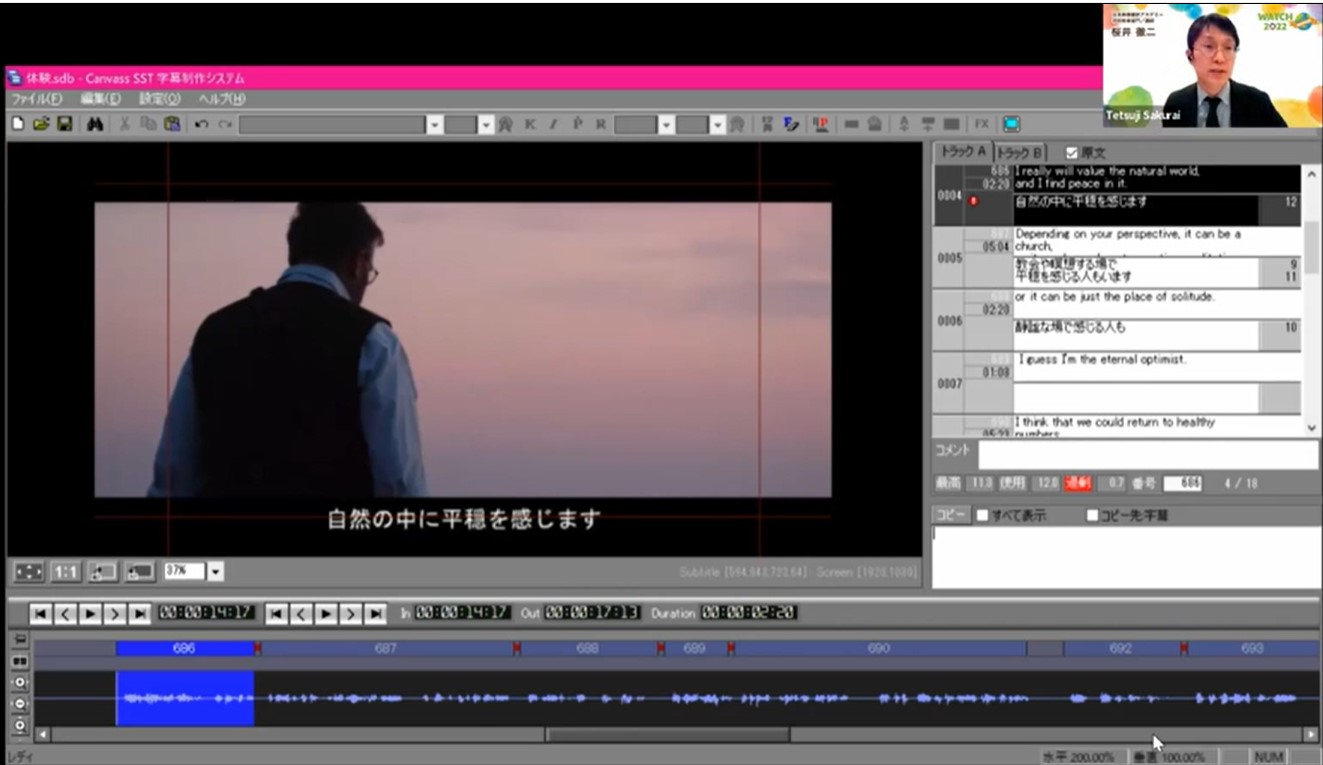1323x765 pixels.
Task: Click the fit-to-window video icon
Action: pos(29,572)
